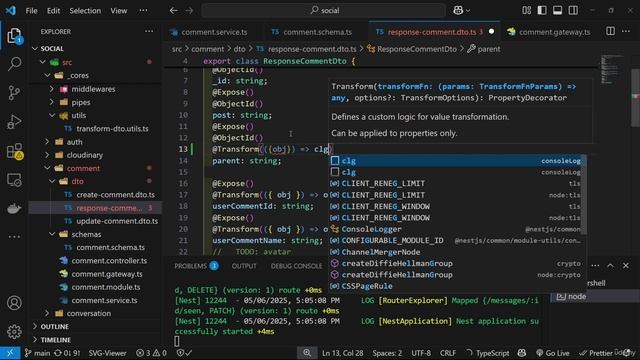The width and height of the screenshot is (640, 360).
Task: Click the zoom magnifier in status bar
Action: pyautogui.click(x=307, y=353)
